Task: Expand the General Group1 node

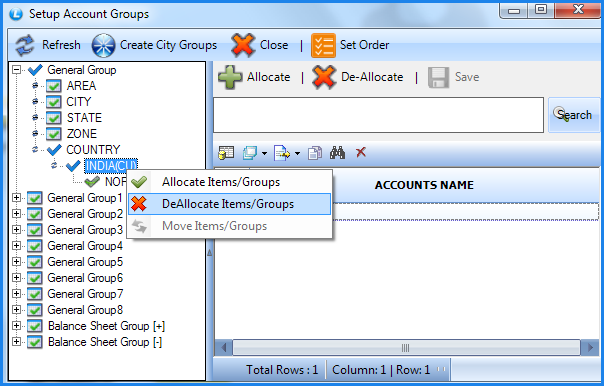Action: click(16, 198)
